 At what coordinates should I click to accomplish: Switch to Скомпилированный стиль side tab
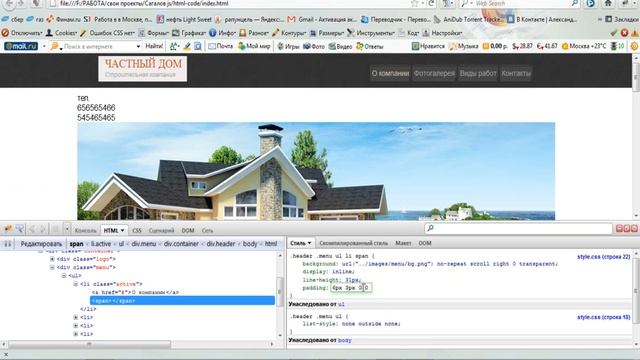pyautogui.click(x=353, y=243)
